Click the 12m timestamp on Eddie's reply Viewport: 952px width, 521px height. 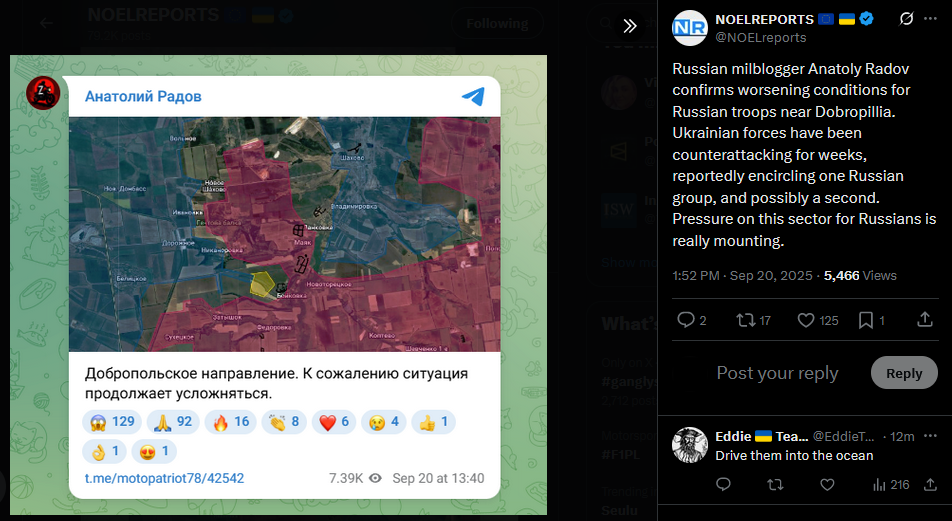tap(902, 437)
